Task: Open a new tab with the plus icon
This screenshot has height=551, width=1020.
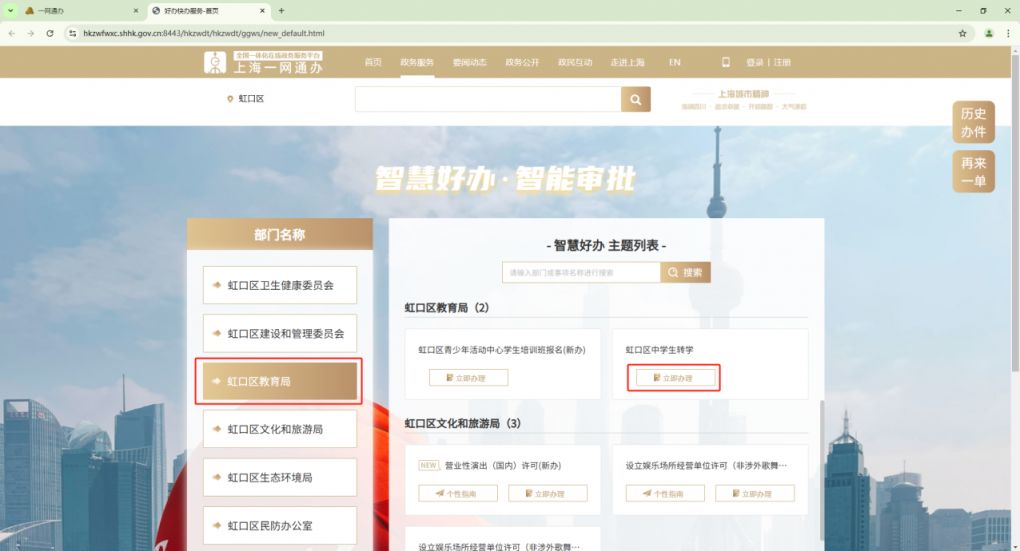Action: coord(282,10)
